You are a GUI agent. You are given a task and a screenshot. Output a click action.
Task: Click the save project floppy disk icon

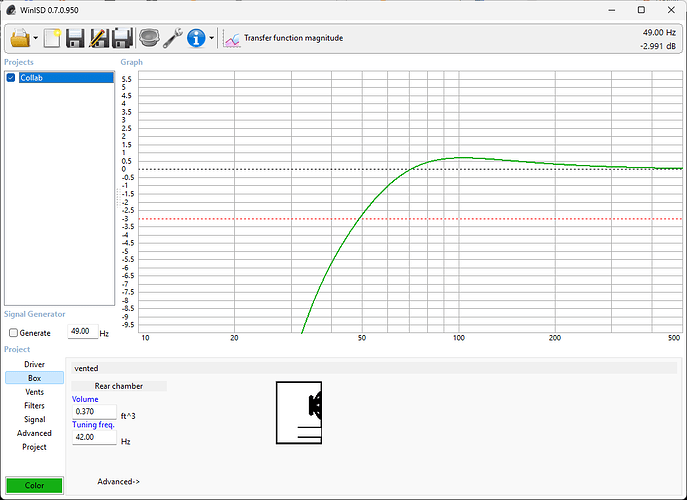(x=76, y=39)
